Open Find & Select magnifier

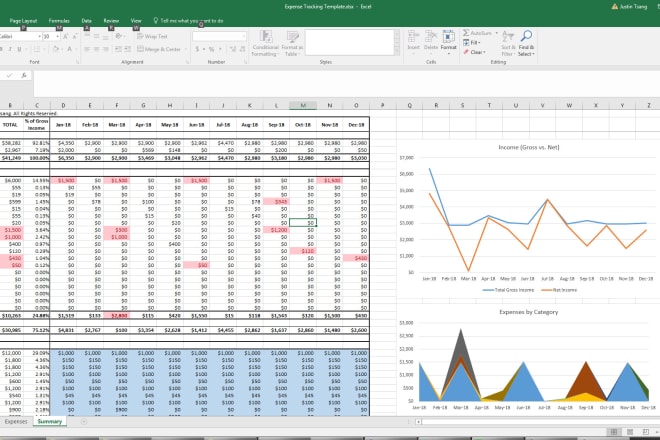coord(526,43)
